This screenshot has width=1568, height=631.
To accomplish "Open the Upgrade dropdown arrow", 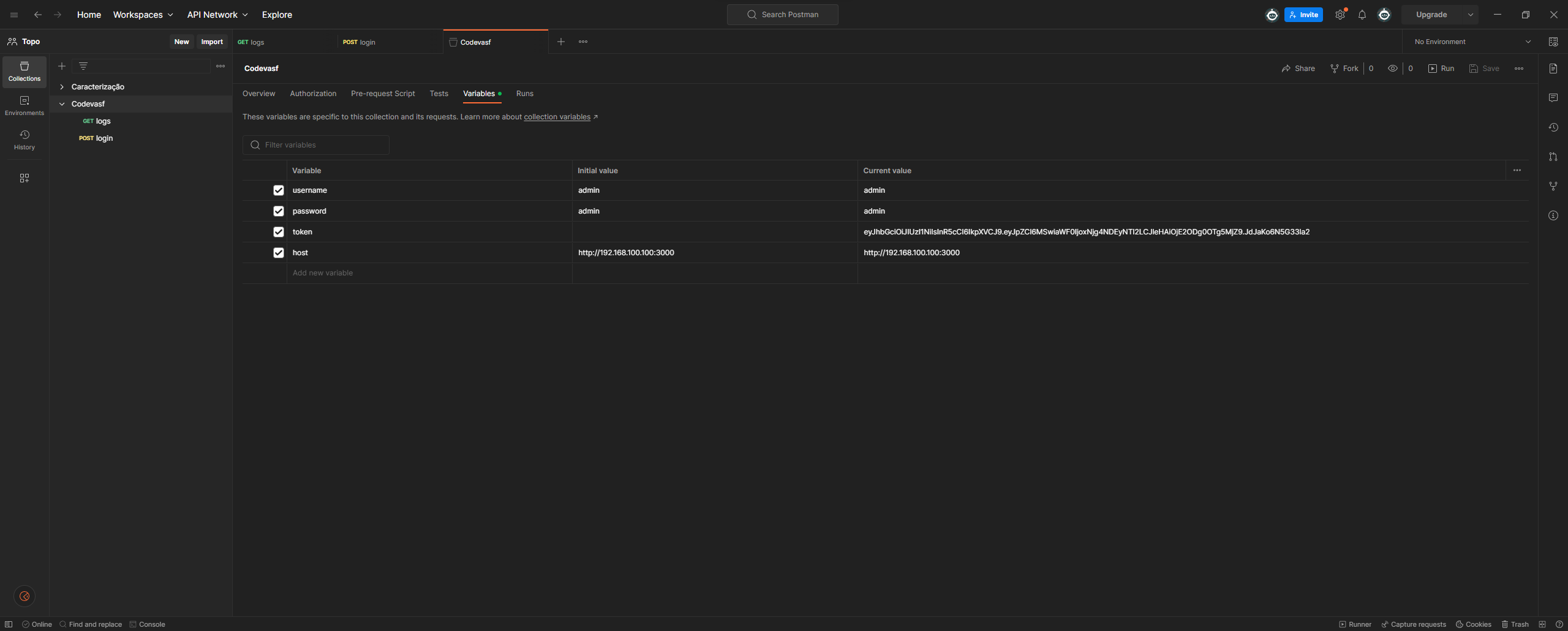I will point(1471,15).
